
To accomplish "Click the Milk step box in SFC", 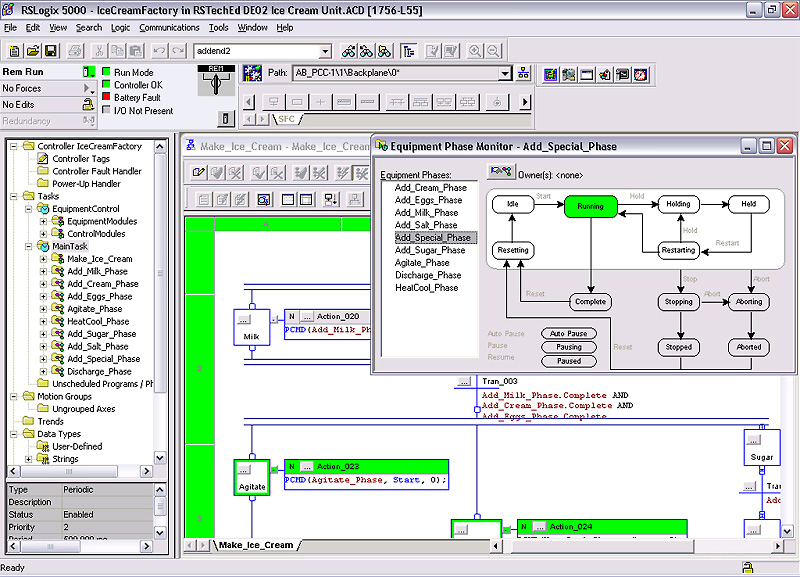I will pyautogui.click(x=252, y=328).
